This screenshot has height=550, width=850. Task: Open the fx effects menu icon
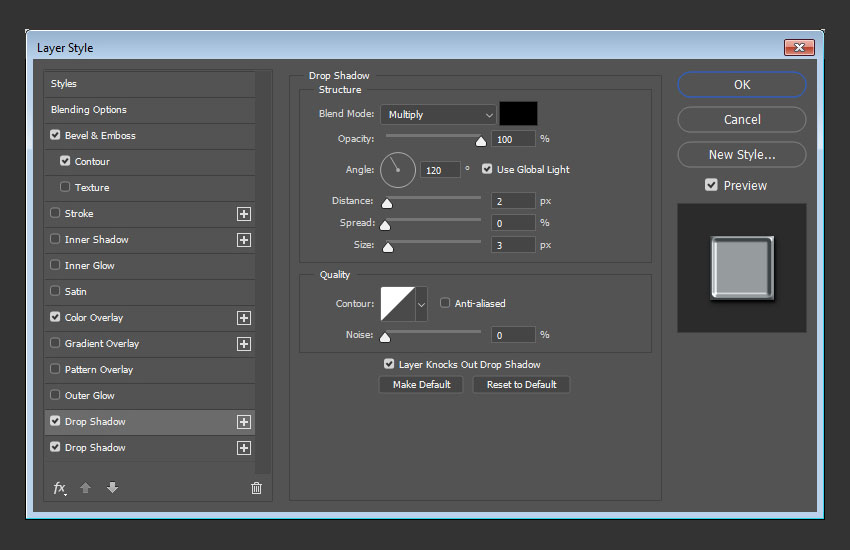(x=60, y=488)
